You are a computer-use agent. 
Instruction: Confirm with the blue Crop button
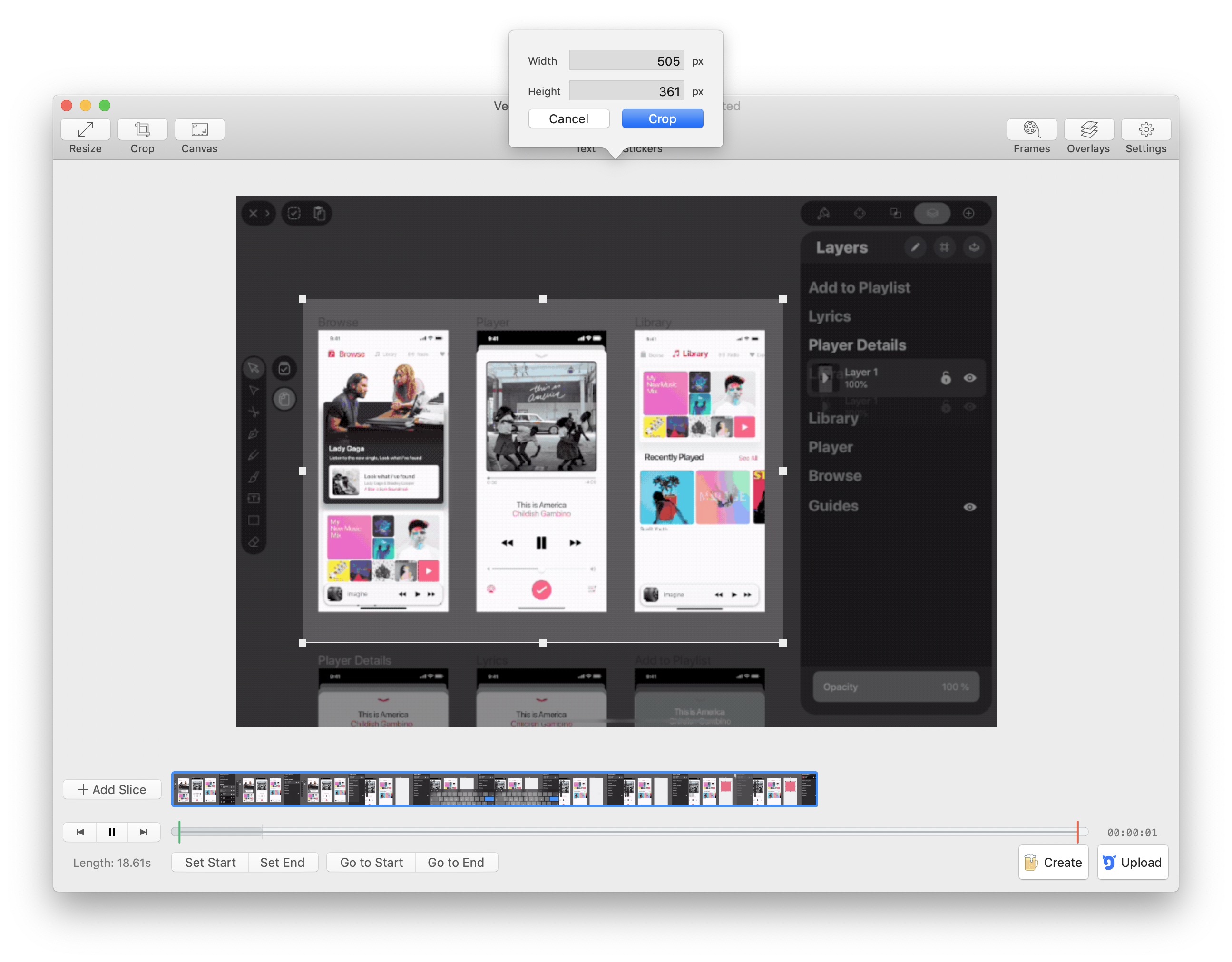point(662,118)
